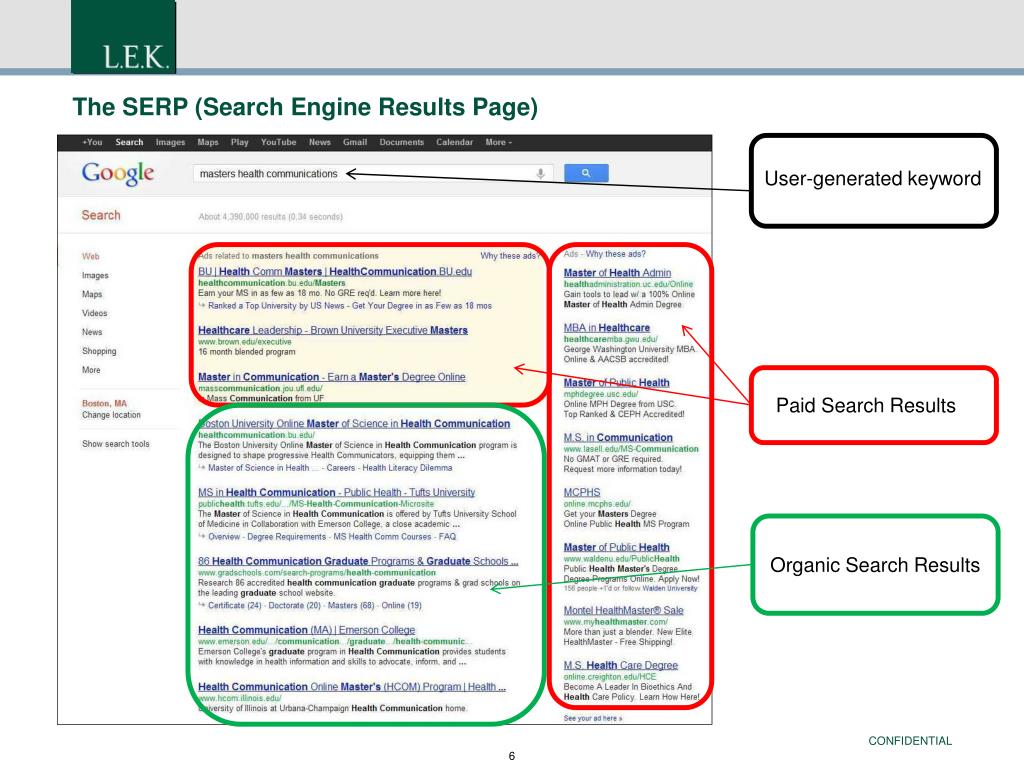Click the Degree Requirements sitelink

click(x=286, y=537)
